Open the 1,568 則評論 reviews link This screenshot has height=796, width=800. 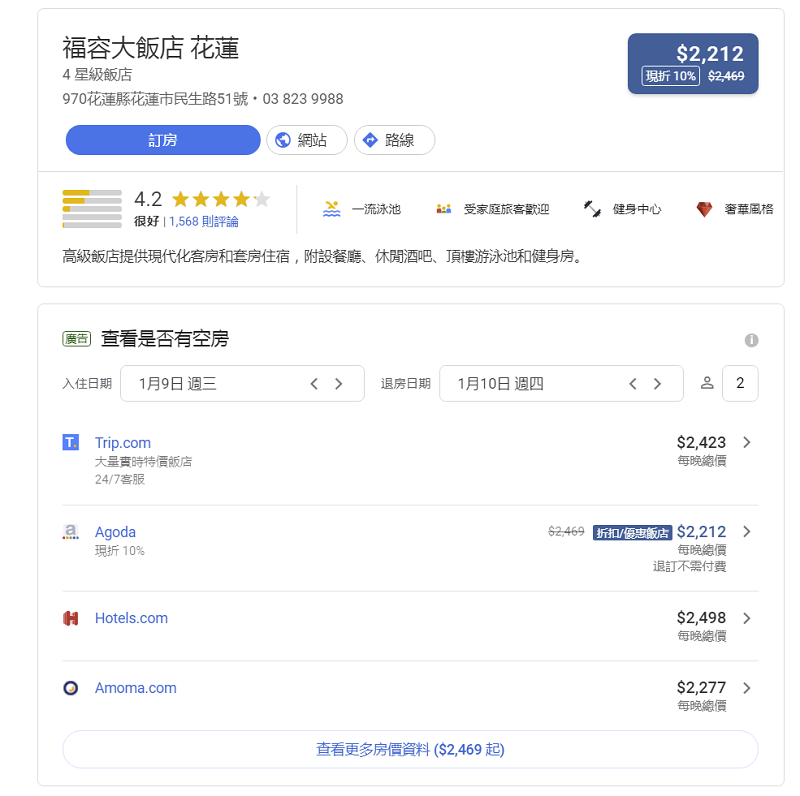tap(204, 221)
